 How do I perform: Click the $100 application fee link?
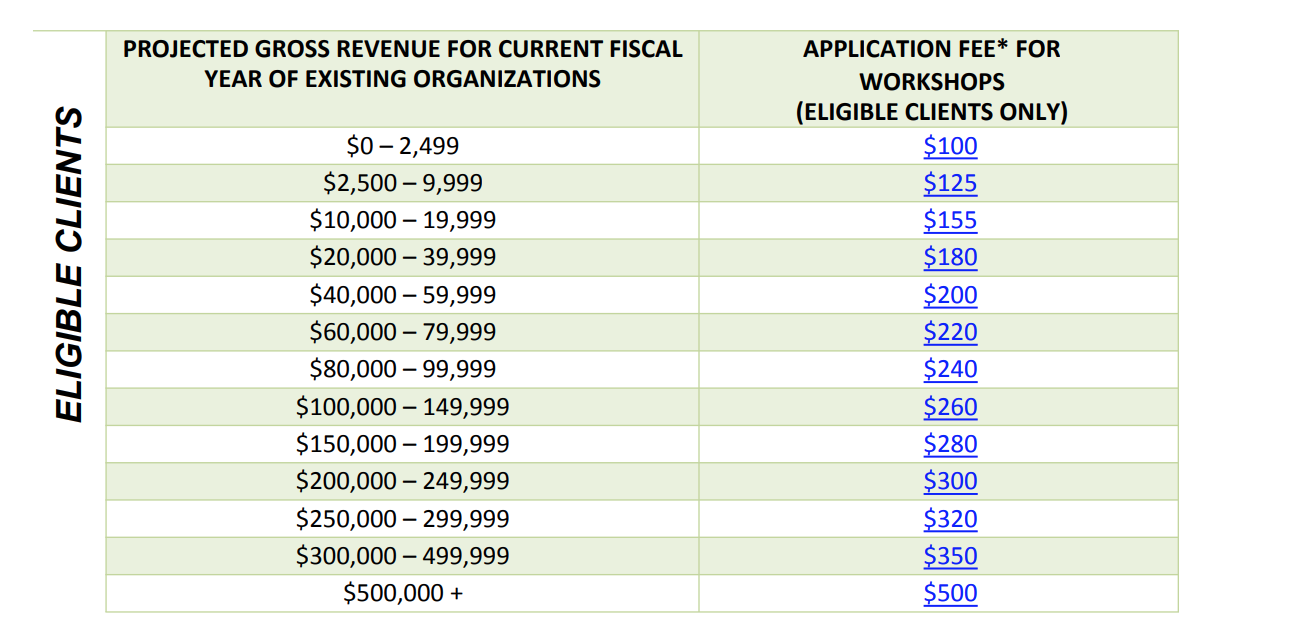pyautogui.click(x=950, y=146)
